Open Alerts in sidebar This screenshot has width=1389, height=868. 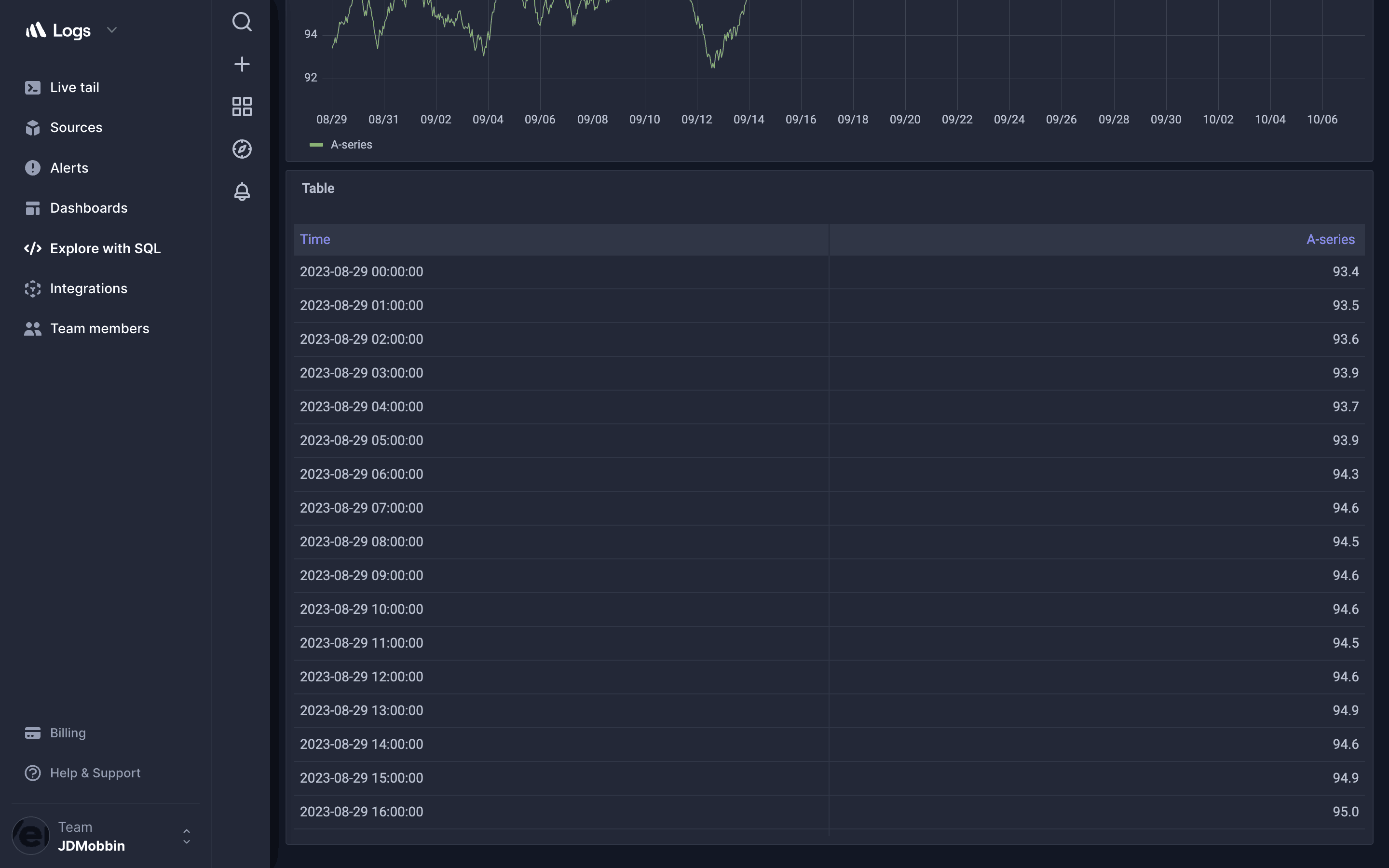pos(69,168)
